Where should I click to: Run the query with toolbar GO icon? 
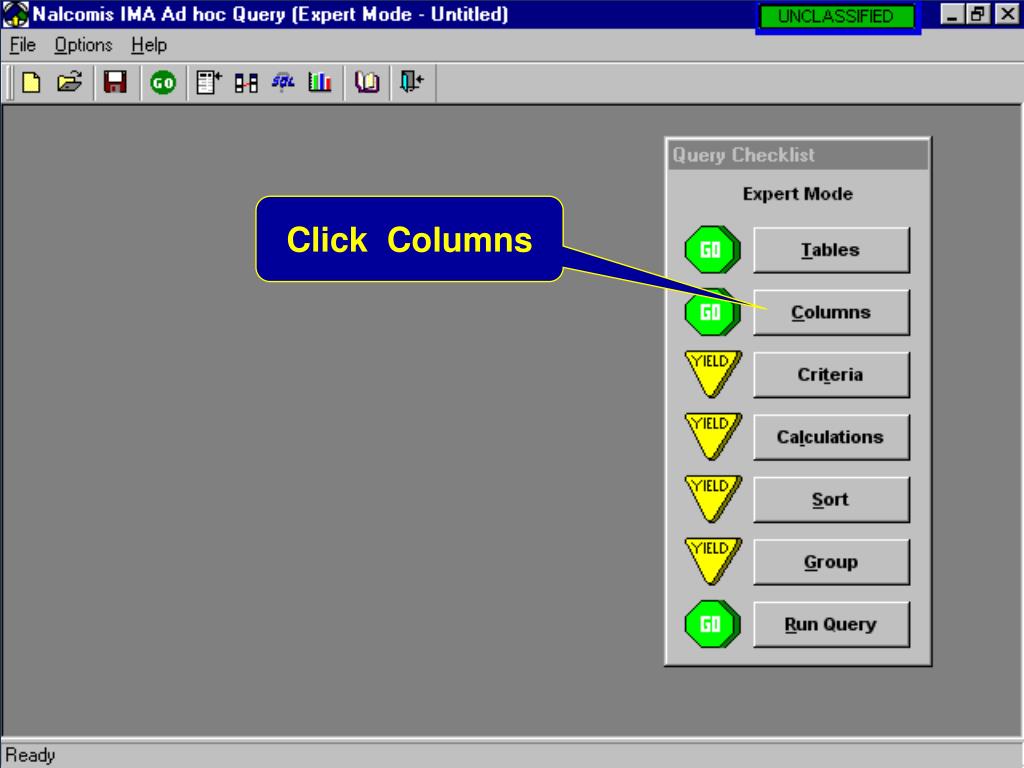(163, 83)
